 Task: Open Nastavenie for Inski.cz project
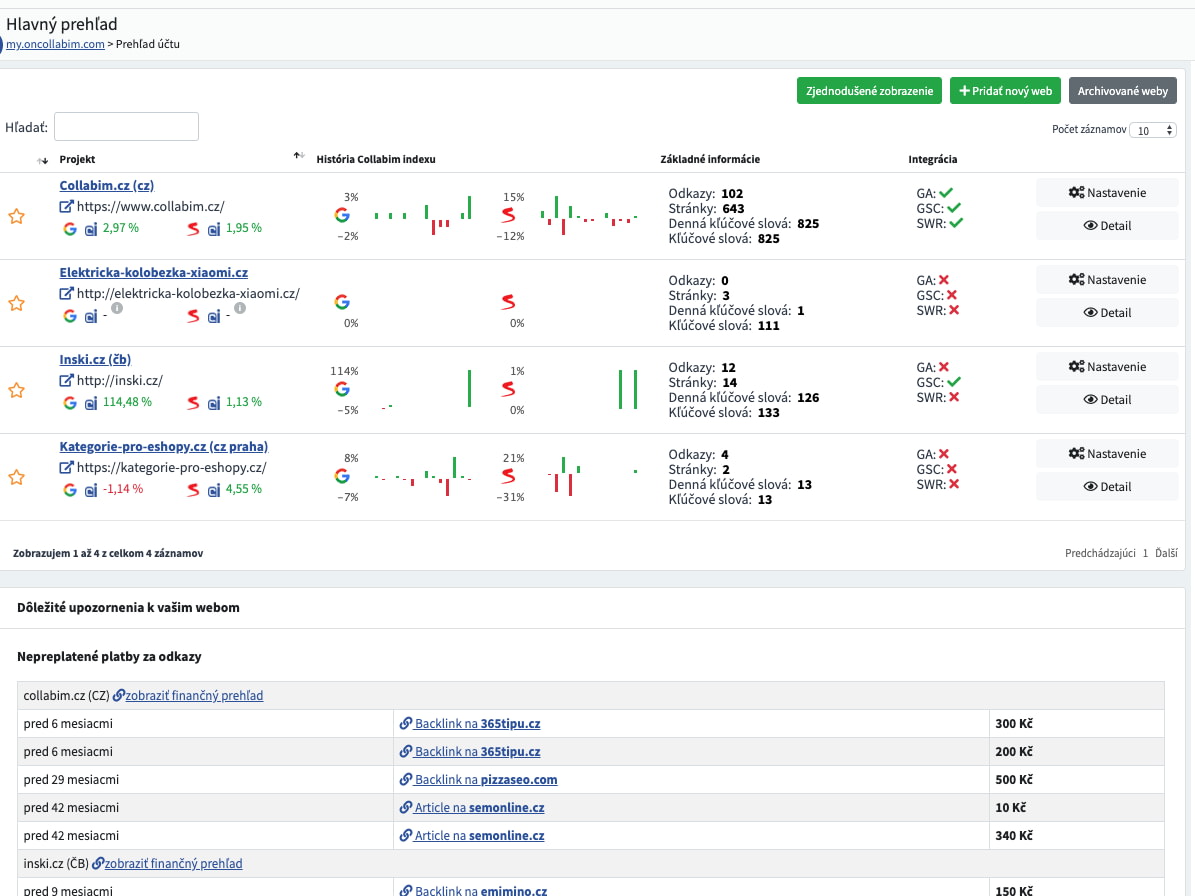pyautogui.click(x=1107, y=366)
